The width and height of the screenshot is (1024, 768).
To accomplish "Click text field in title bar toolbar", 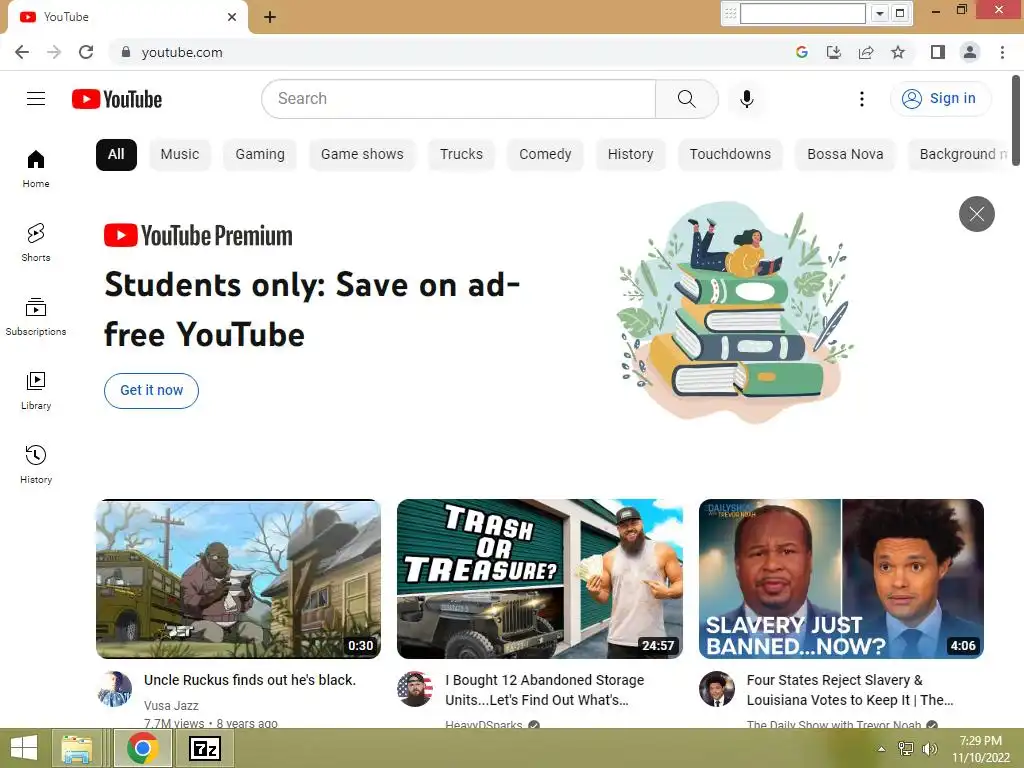I will 803,13.
